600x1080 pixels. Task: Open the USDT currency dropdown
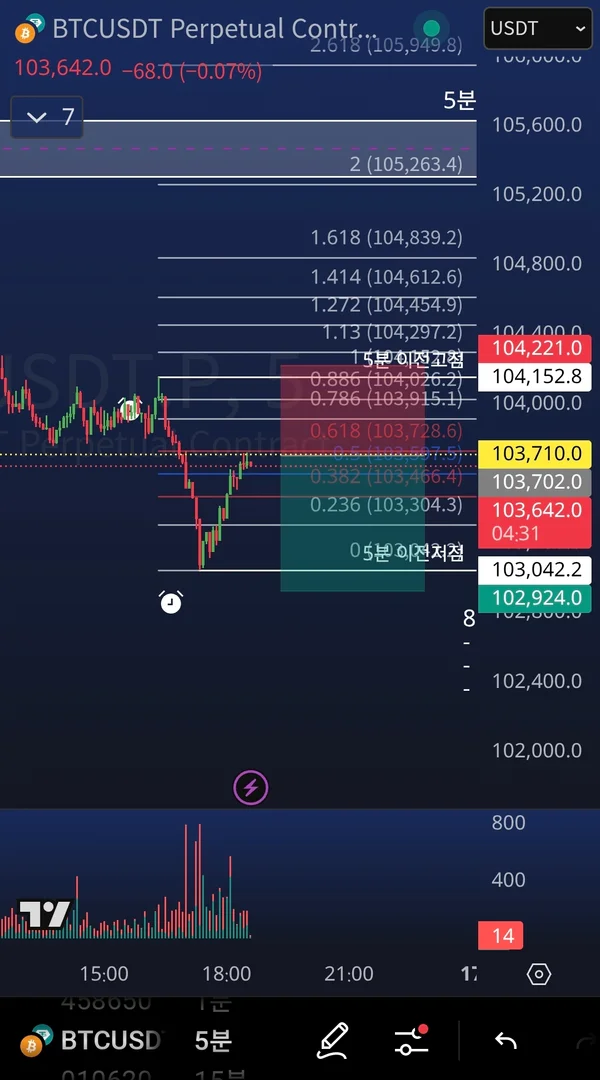(x=537, y=28)
